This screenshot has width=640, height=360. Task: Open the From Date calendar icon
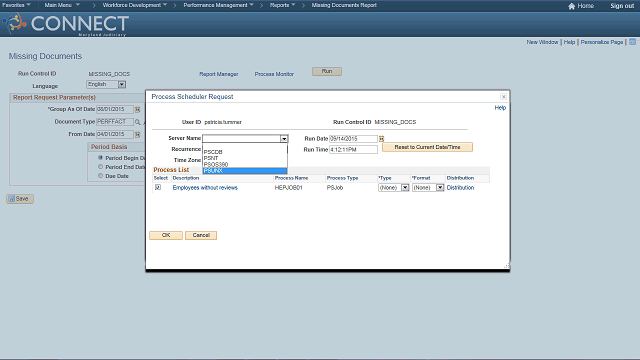click(138, 134)
